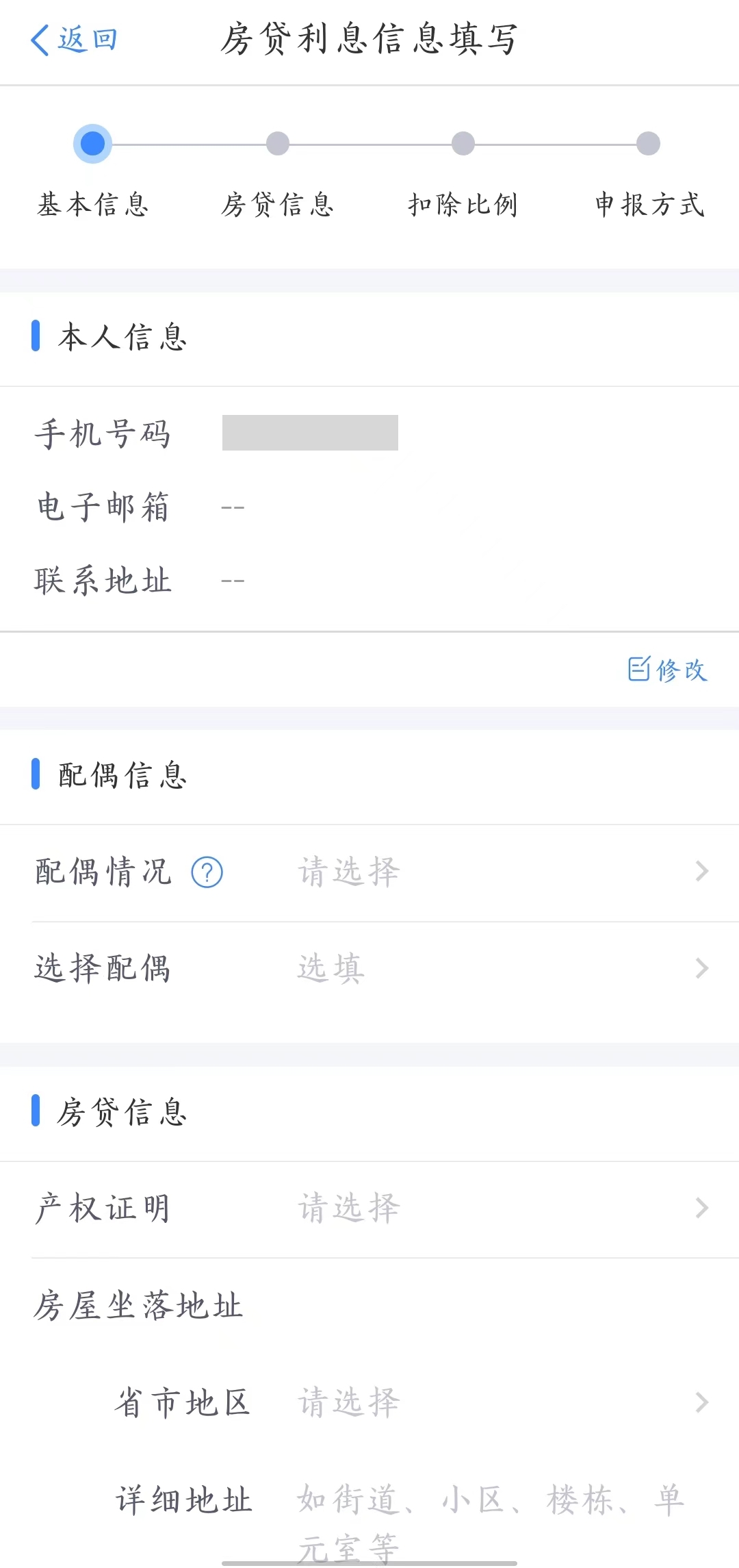Tap the back arrow icon
The width and height of the screenshot is (739, 1568).
coord(40,40)
